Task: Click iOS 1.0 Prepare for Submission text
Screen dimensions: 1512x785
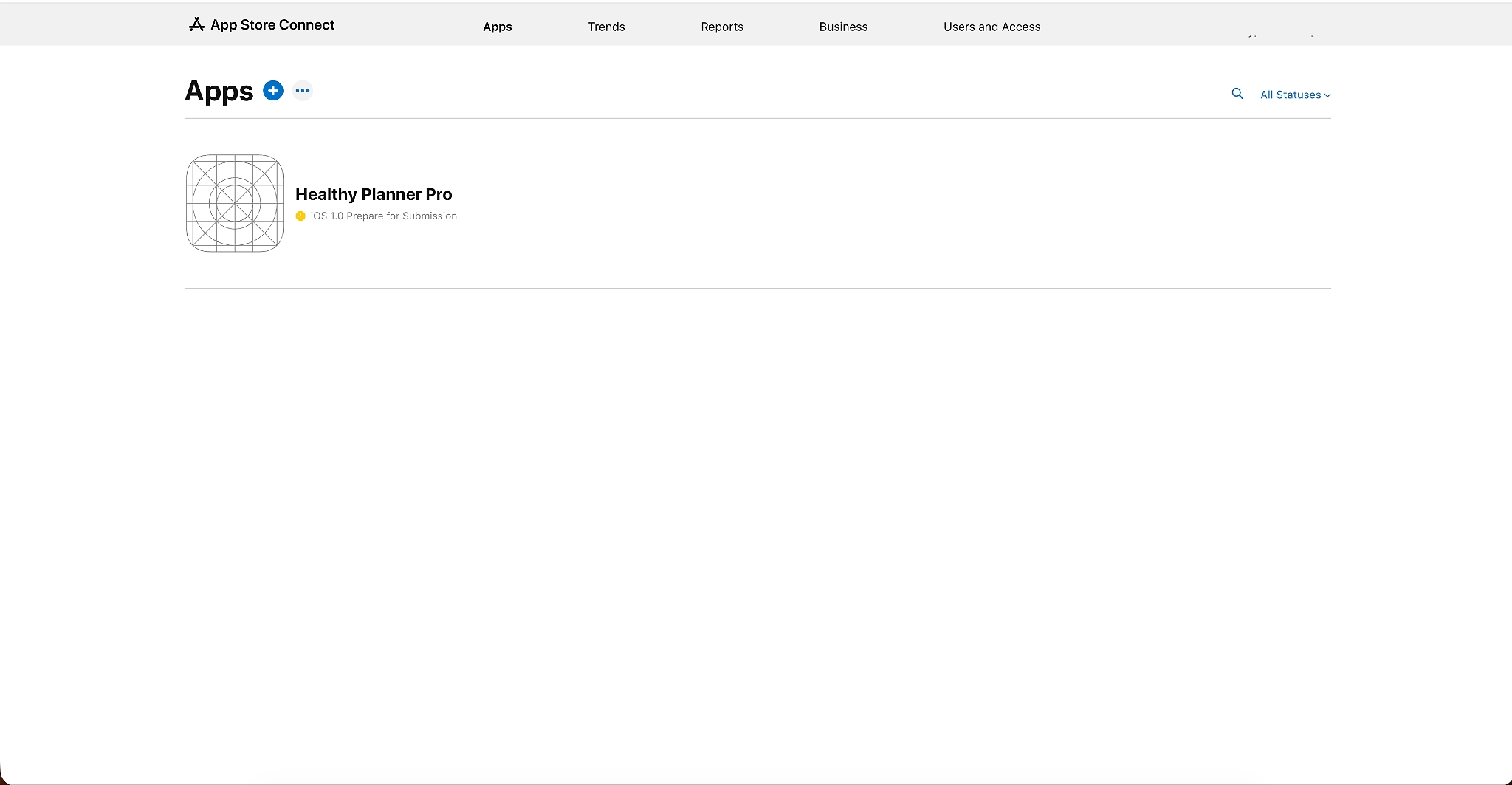Action: [x=384, y=216]
